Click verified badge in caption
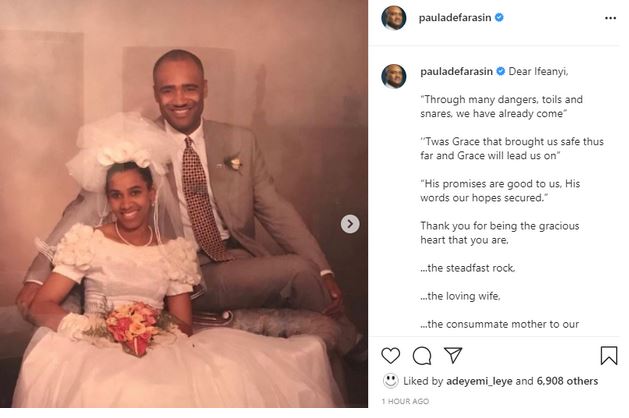This screenshot has height=418, width=629. click(x=501, y=71)
